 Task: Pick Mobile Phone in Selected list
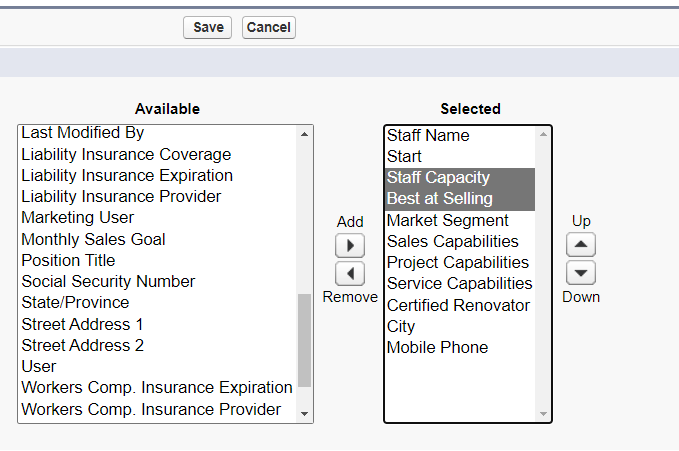pyautogui.click(x=437, y=347)
